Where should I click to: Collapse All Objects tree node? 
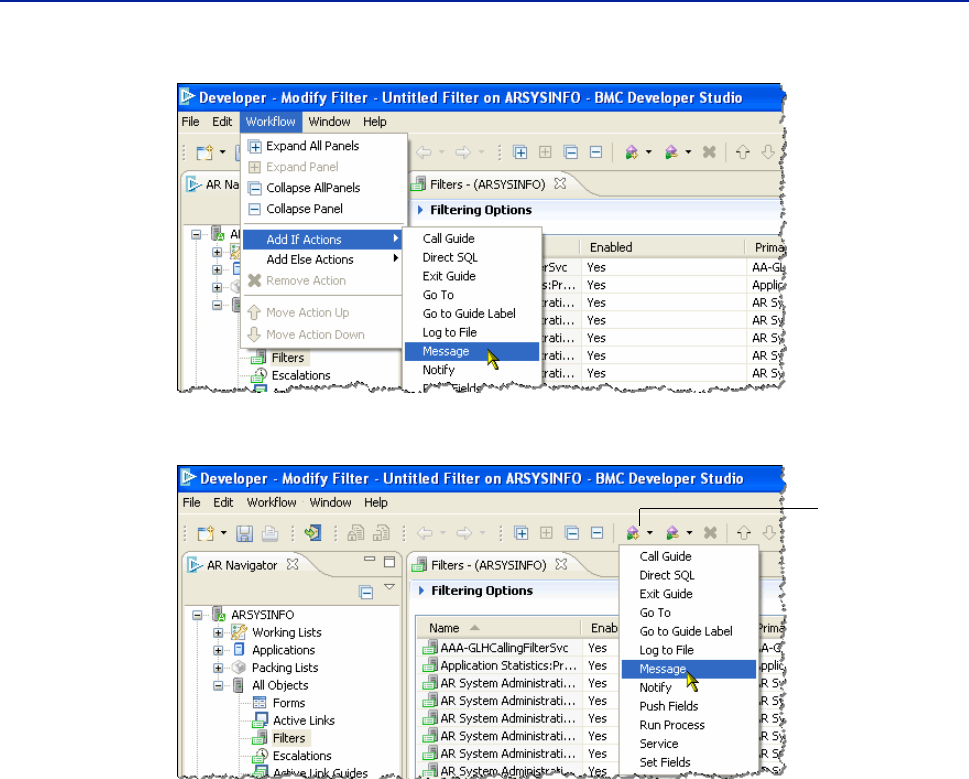[218, 686]
